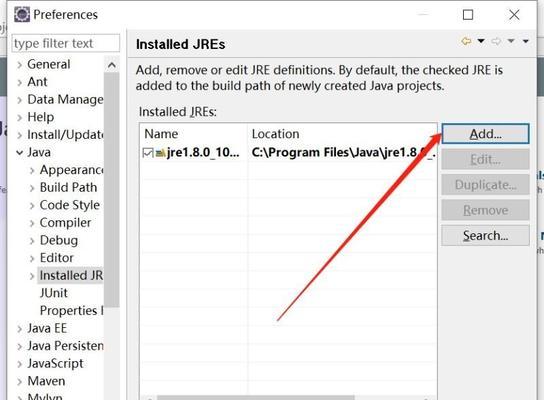Expand the JavaScript node
544x400 pixels.
pyautogui.click(x=20, y=364)
